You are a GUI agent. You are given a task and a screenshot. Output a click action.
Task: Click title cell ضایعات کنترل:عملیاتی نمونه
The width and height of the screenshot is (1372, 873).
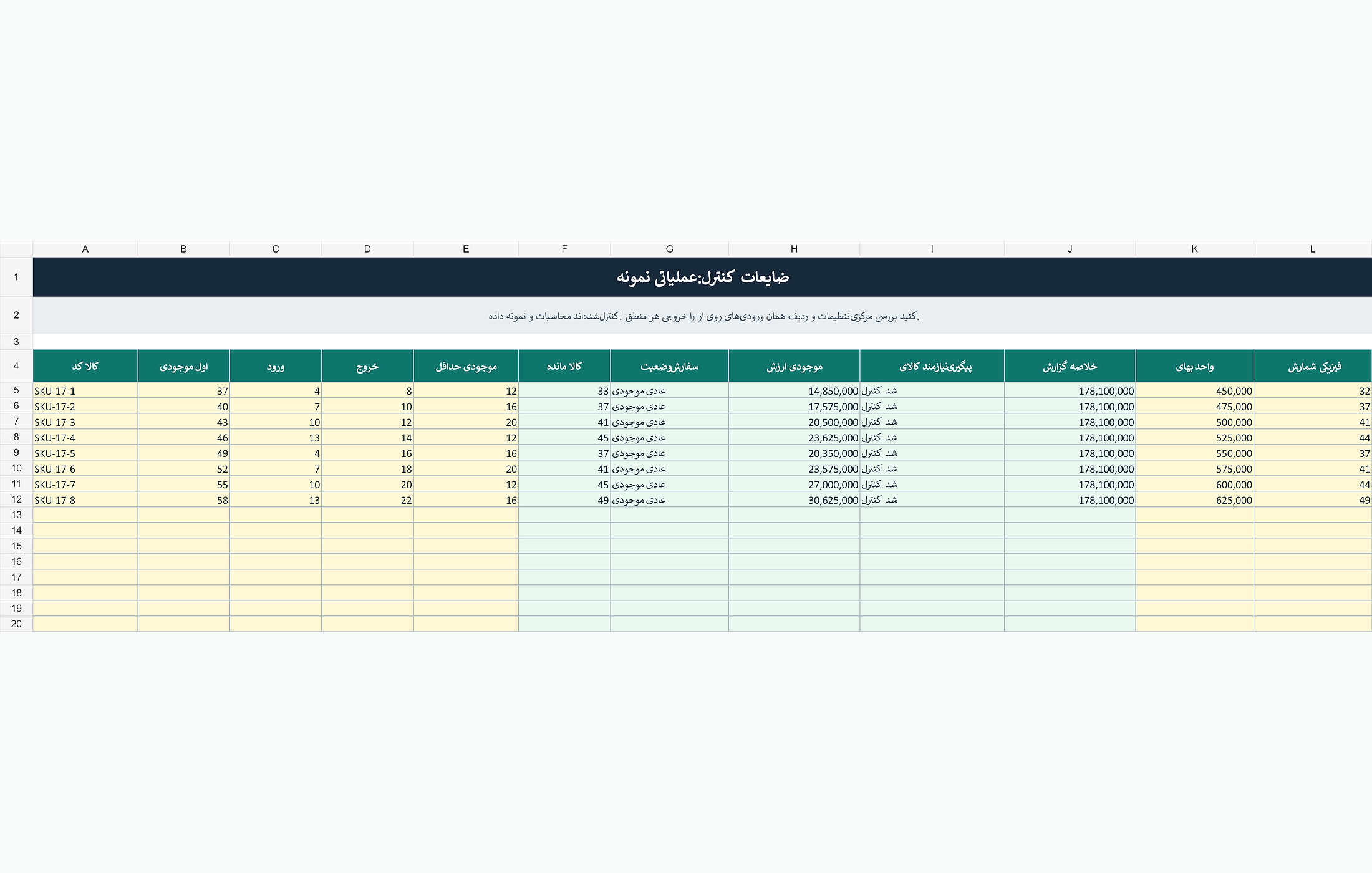[702, 277]
